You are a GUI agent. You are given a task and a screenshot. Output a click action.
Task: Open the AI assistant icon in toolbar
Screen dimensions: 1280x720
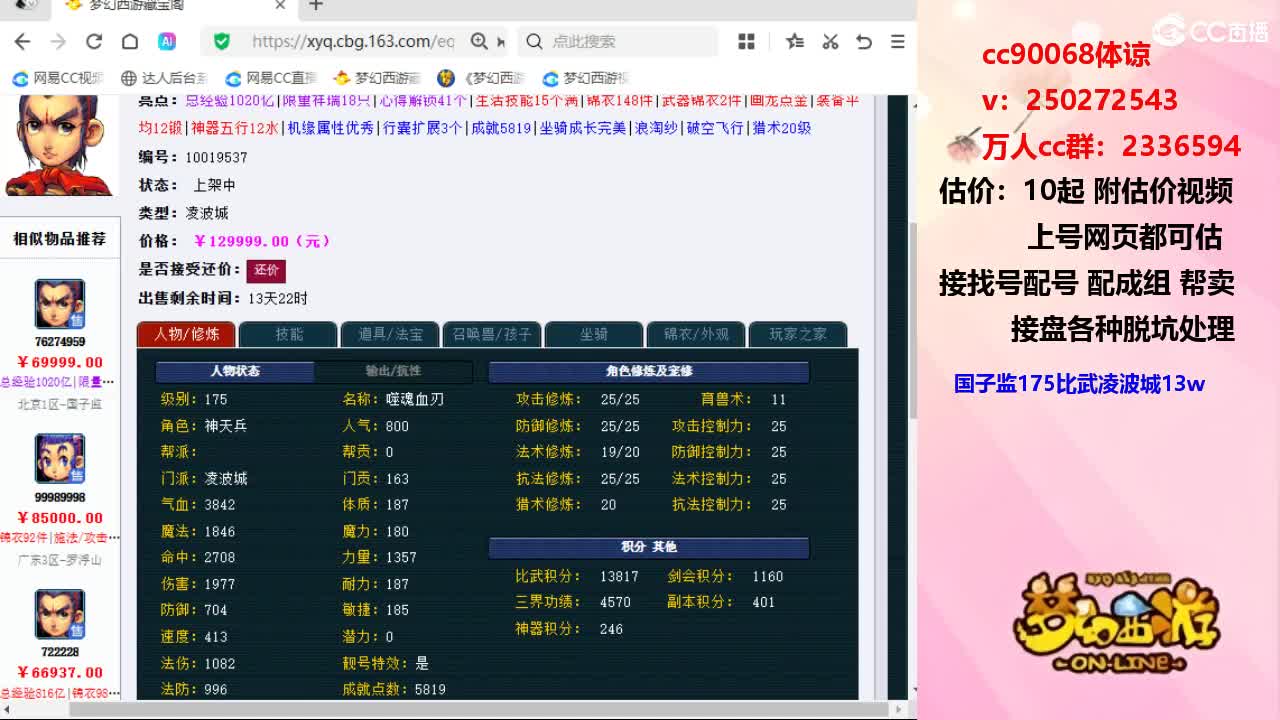pos(167,41)
